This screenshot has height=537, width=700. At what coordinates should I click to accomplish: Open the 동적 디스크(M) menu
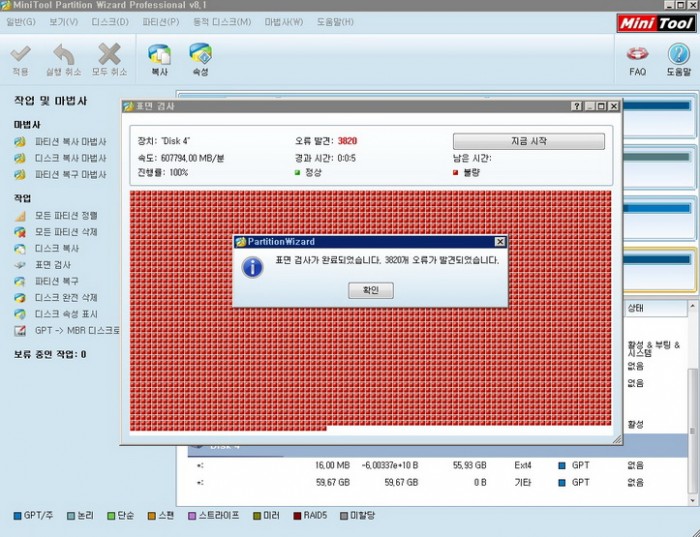[222, 22]
